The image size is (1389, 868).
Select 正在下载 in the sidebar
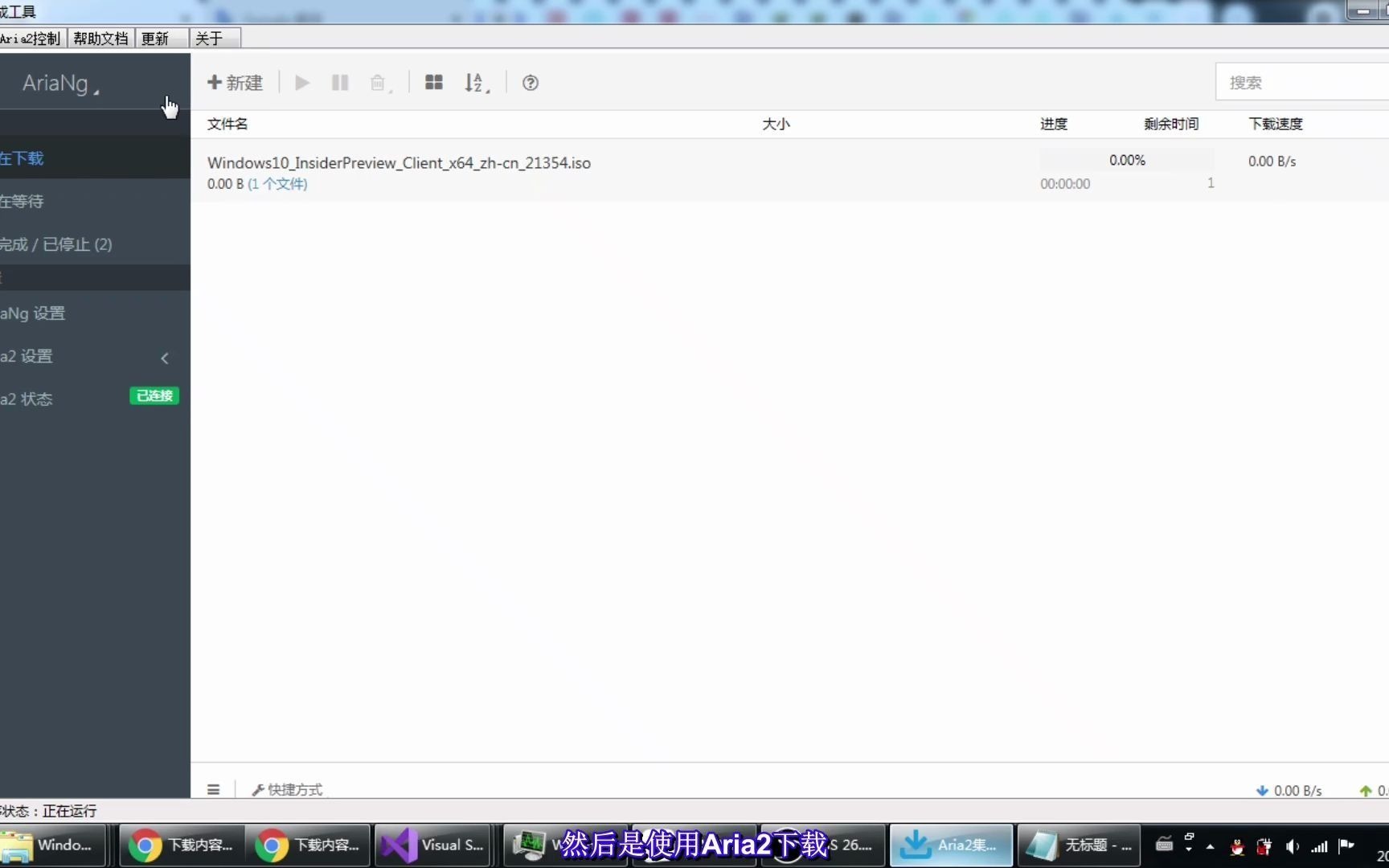tap(95, 158)
